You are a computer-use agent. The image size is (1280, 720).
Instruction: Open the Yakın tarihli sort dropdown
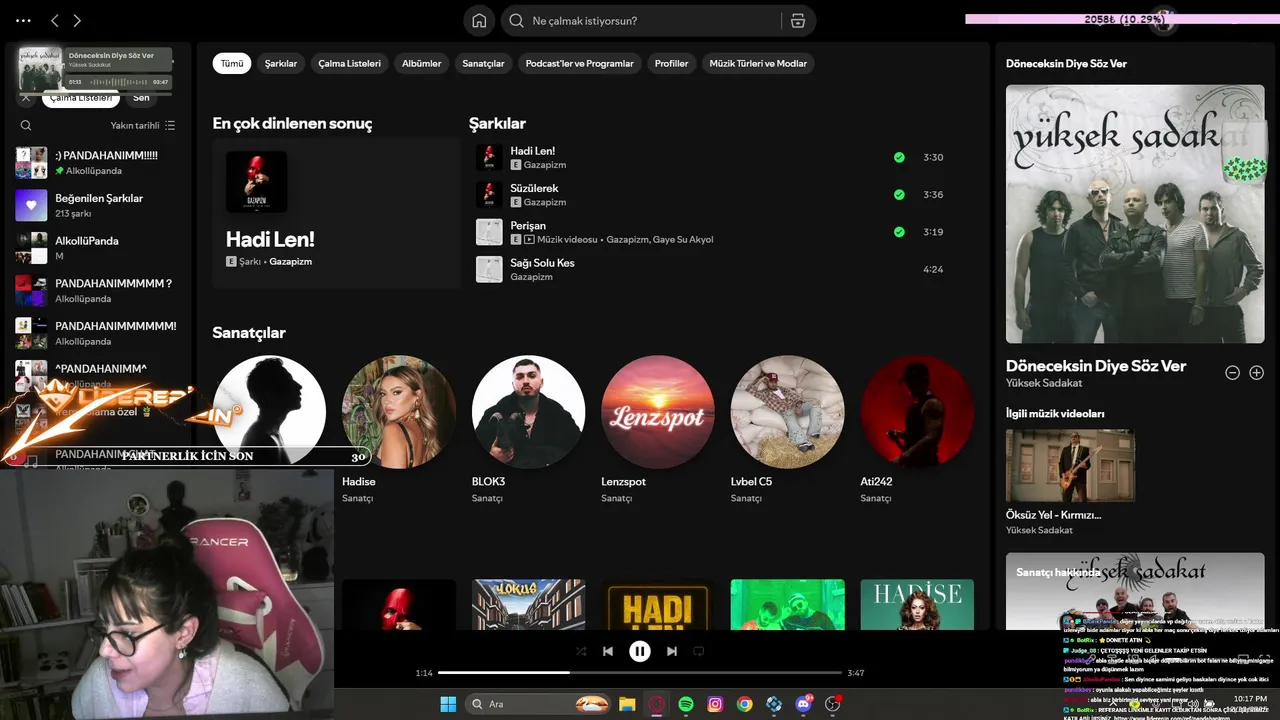143,126
